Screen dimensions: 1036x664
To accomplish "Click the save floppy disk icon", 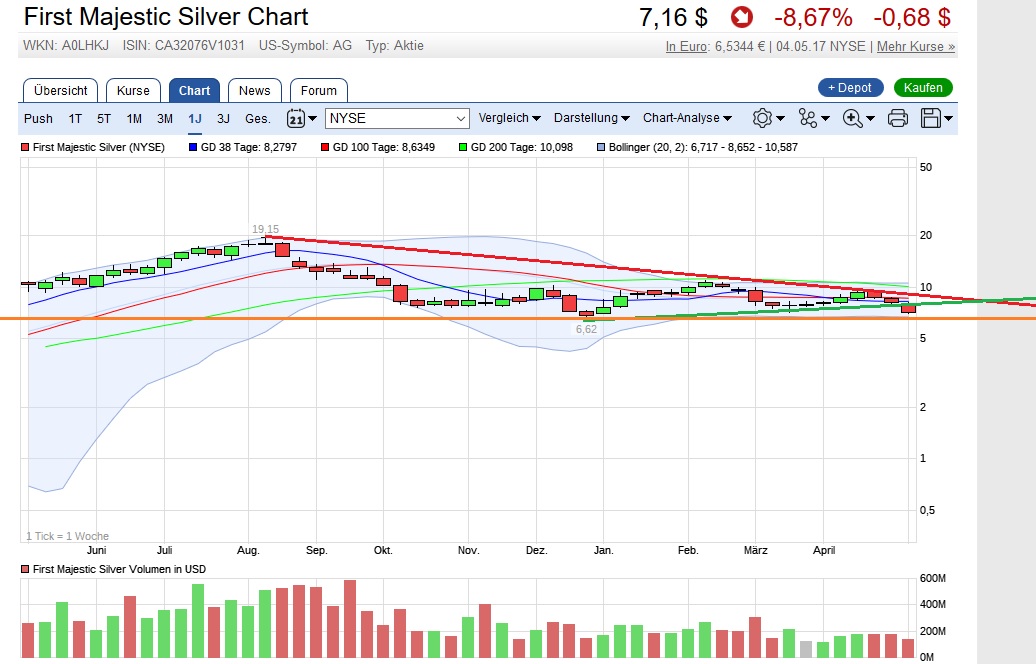I will (x=931, y=118).
